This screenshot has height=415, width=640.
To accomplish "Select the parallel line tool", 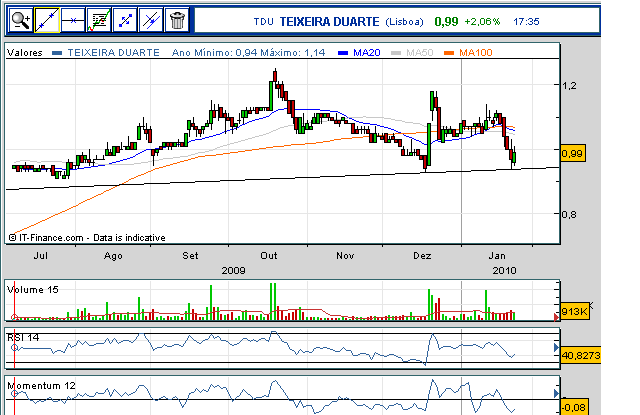I will coord(151,20).
